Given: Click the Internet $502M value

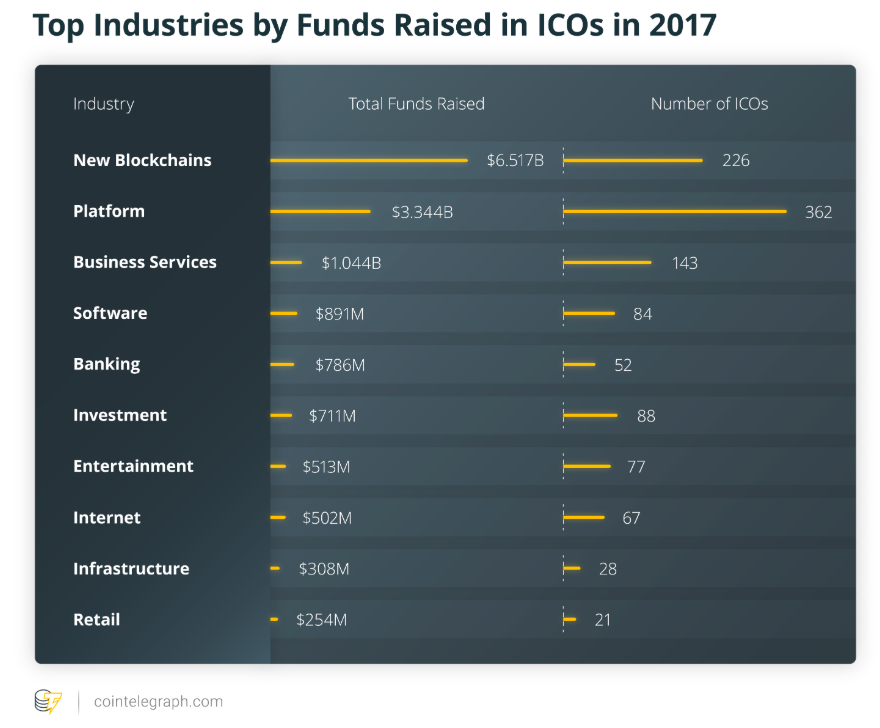Looking at the screenshot, I should click(x=327, y=518).
